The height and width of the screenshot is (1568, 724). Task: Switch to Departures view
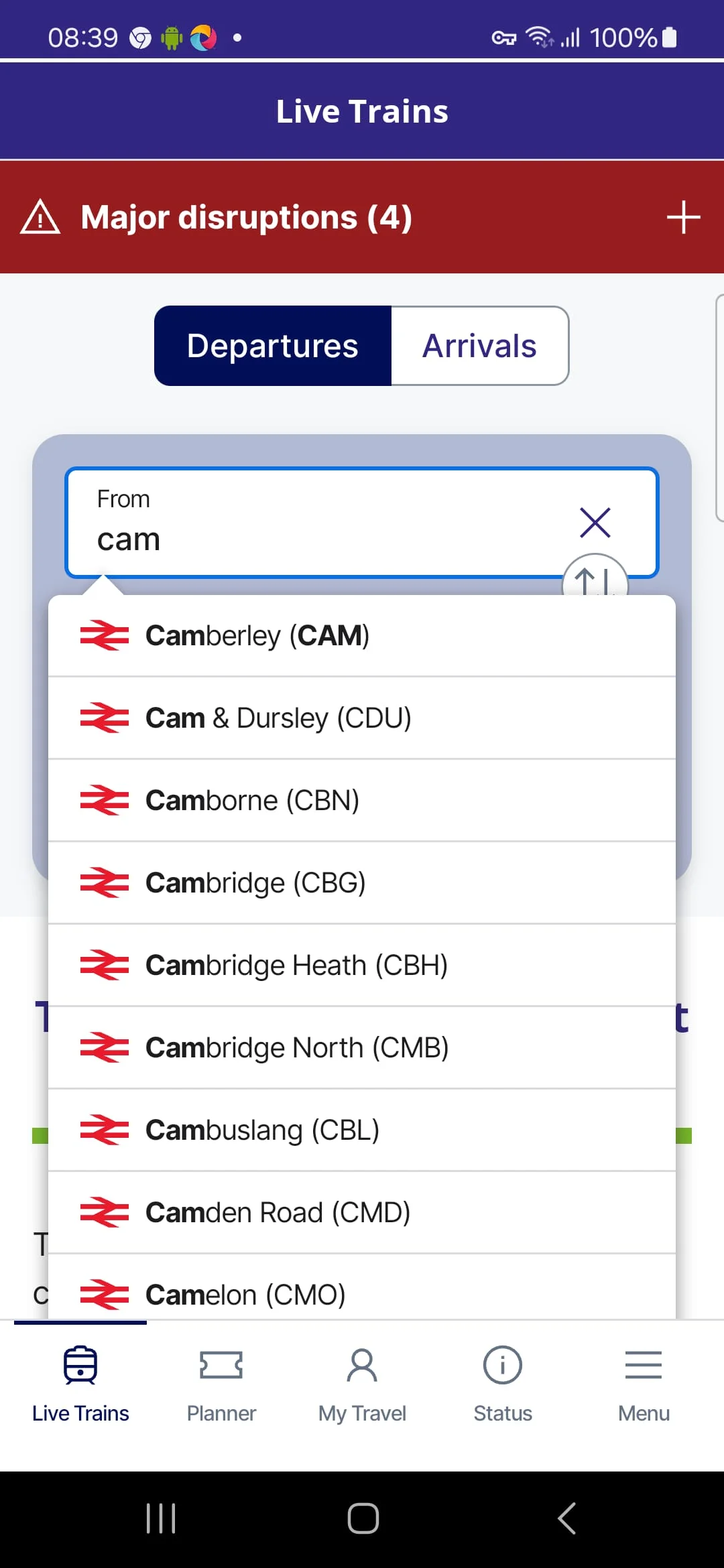273,346
